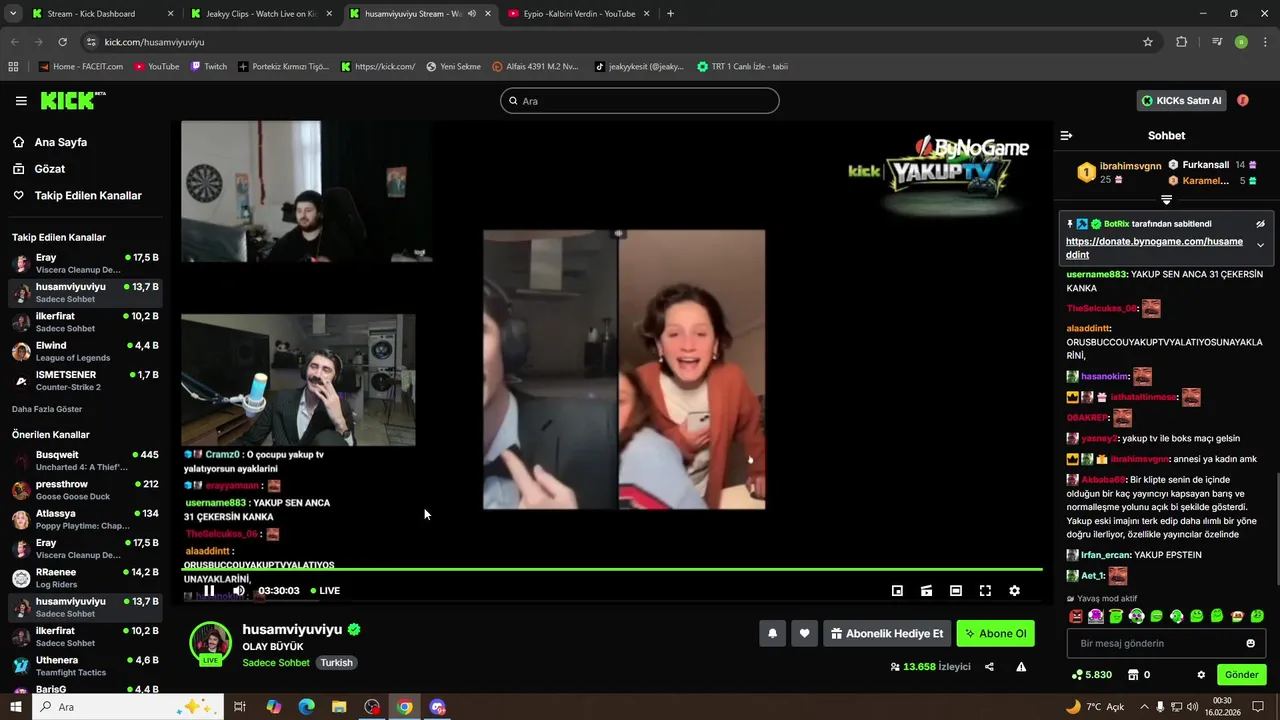The image size is (1280, 720).
Task: Report the stream with warning icon
Action: pyautogui.click(x=1021, y=667)
